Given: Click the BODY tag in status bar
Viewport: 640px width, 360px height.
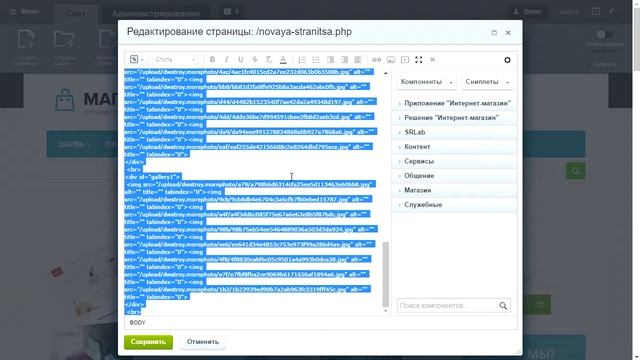Looking at the screenshot, I should (138, 322).
